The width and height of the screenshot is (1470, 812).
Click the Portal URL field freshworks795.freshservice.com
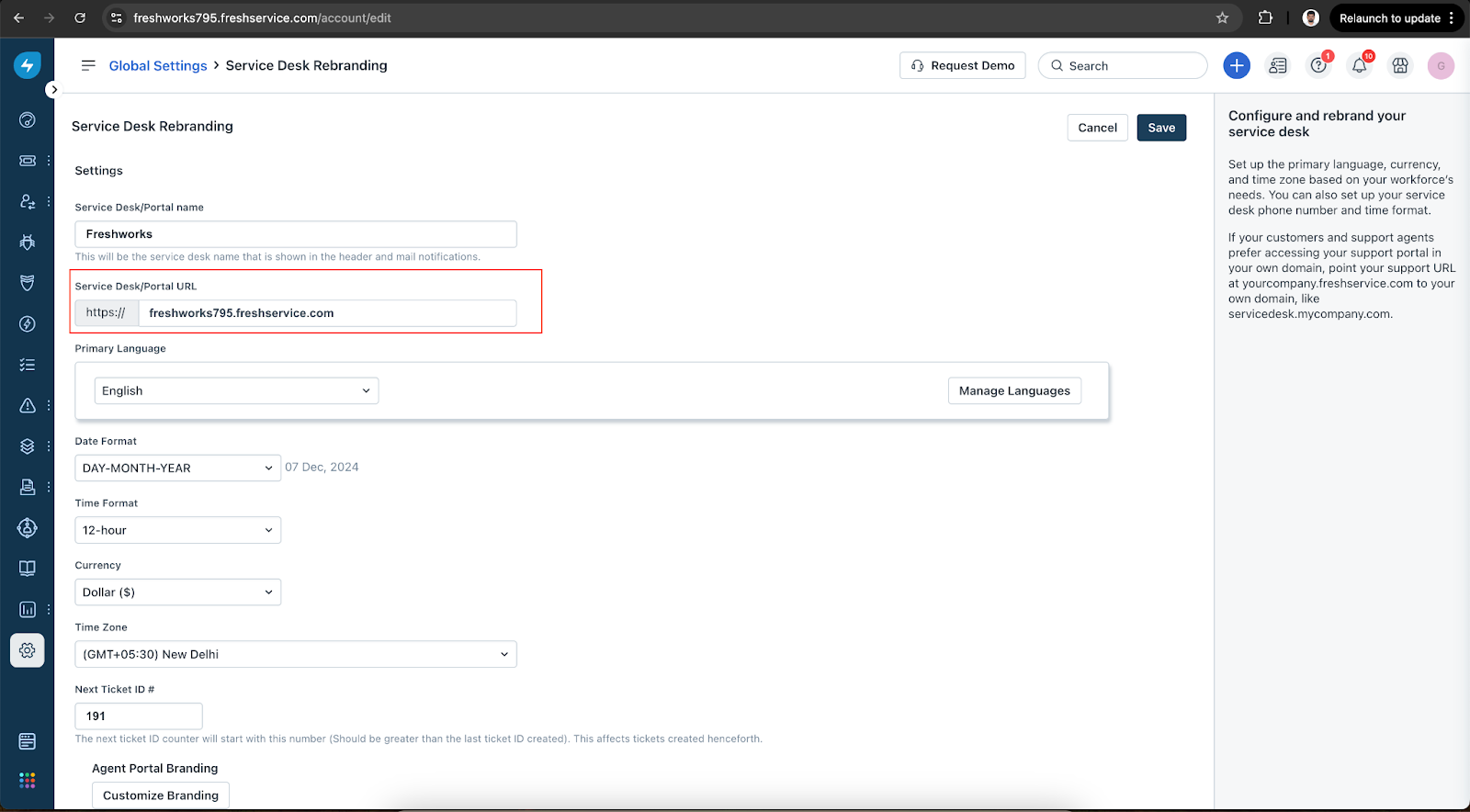pos(327,313)
